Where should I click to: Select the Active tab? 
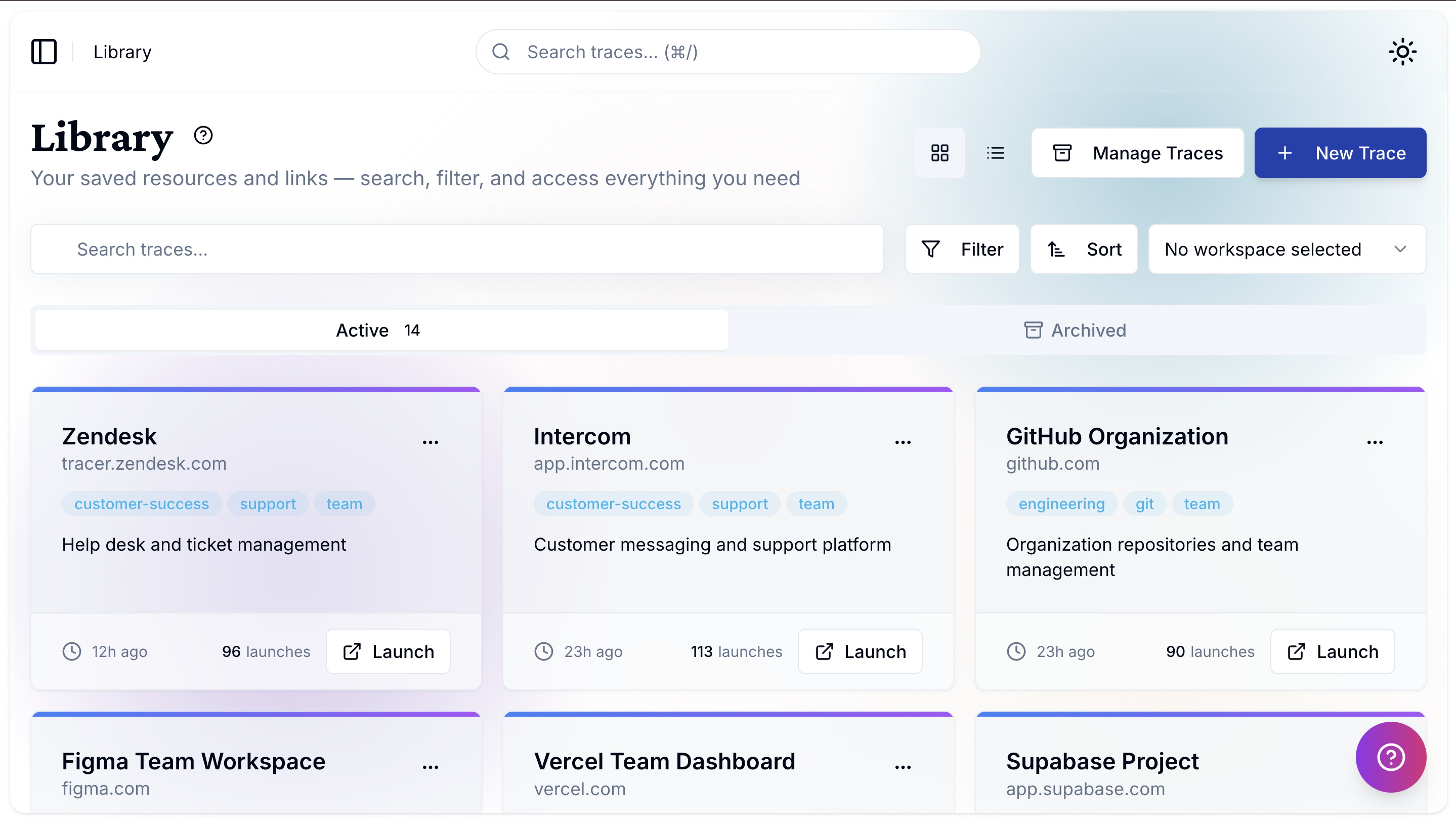point(380,330)
